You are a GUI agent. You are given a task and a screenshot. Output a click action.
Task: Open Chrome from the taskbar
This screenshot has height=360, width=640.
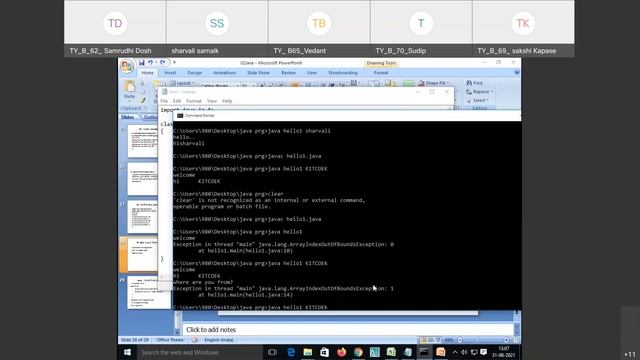click(358, 352)
